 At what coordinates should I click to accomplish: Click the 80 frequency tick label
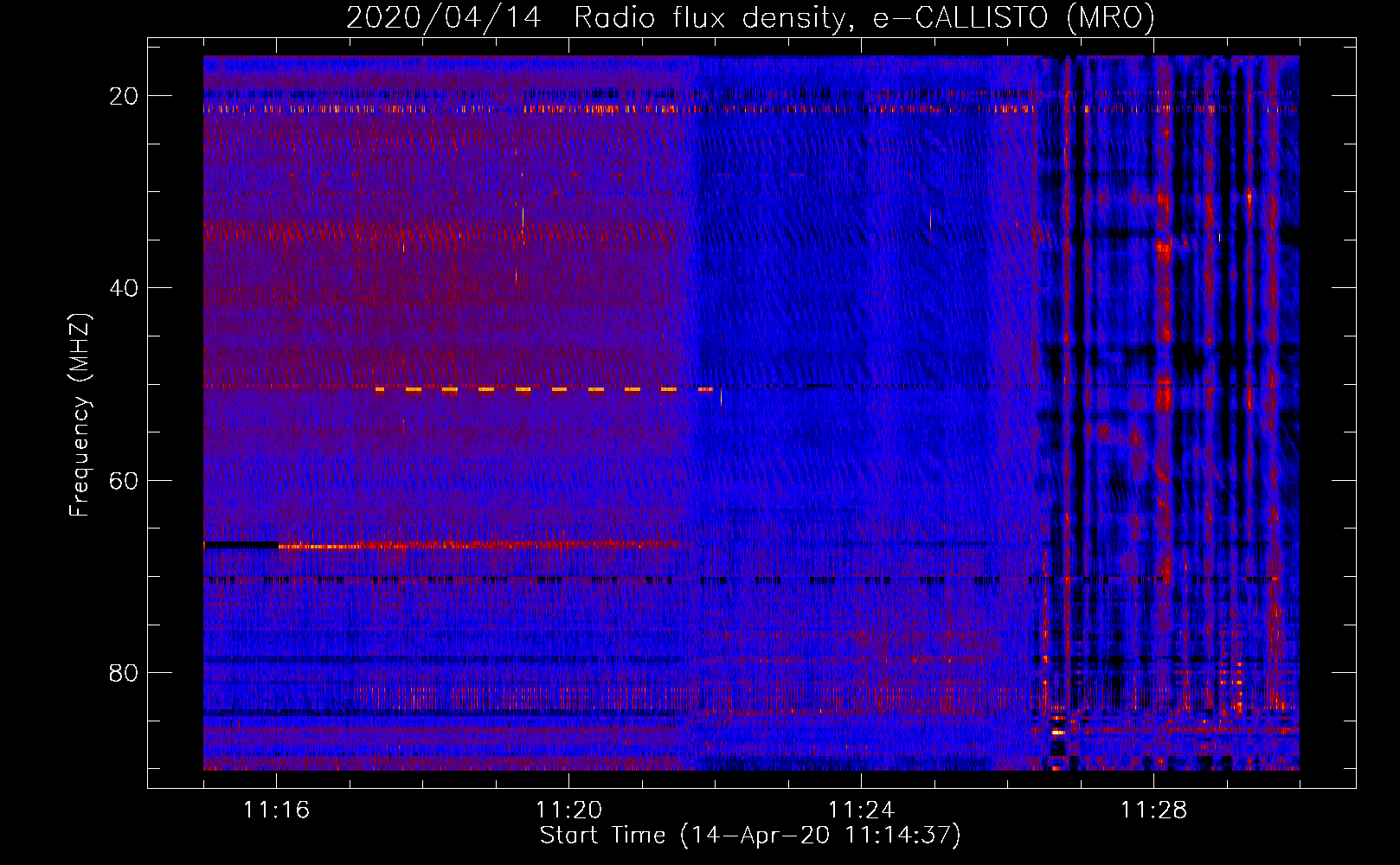tap(124, 672)
